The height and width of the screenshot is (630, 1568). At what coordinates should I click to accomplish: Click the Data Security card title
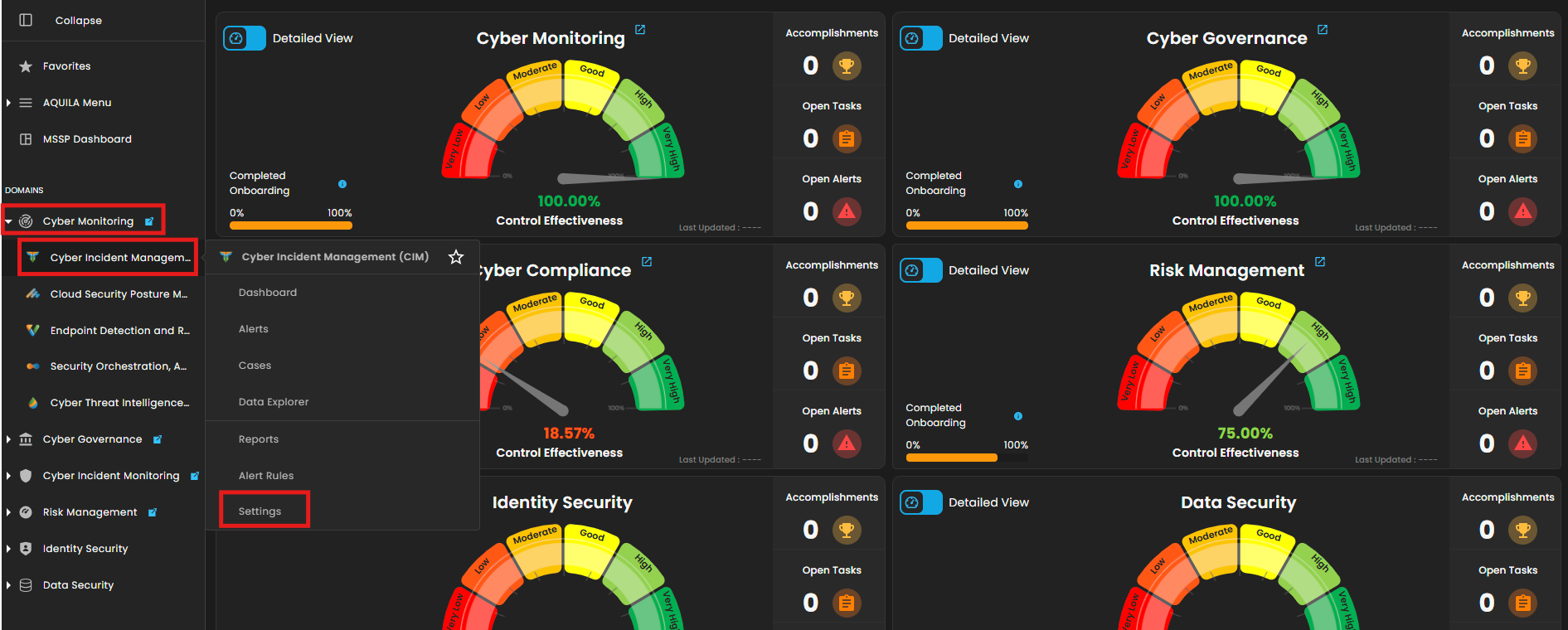(x=1238, y=502)
